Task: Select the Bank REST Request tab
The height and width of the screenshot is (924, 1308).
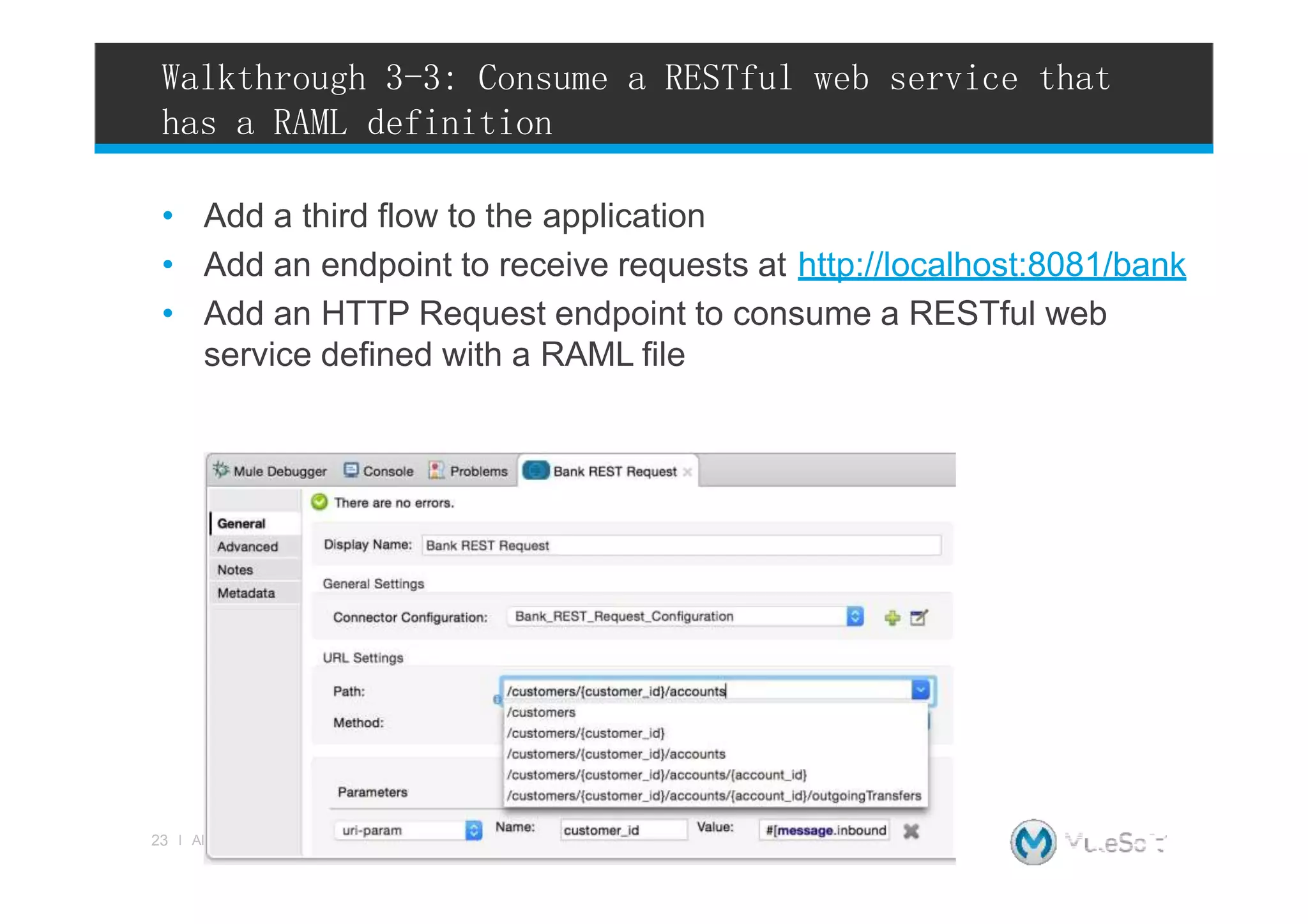Action: (x=608, y=471)
